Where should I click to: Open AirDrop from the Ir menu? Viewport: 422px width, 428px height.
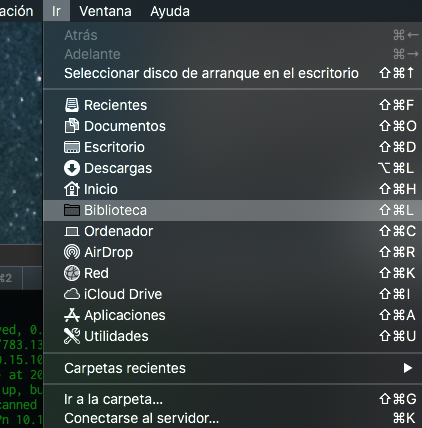point(232,252)
